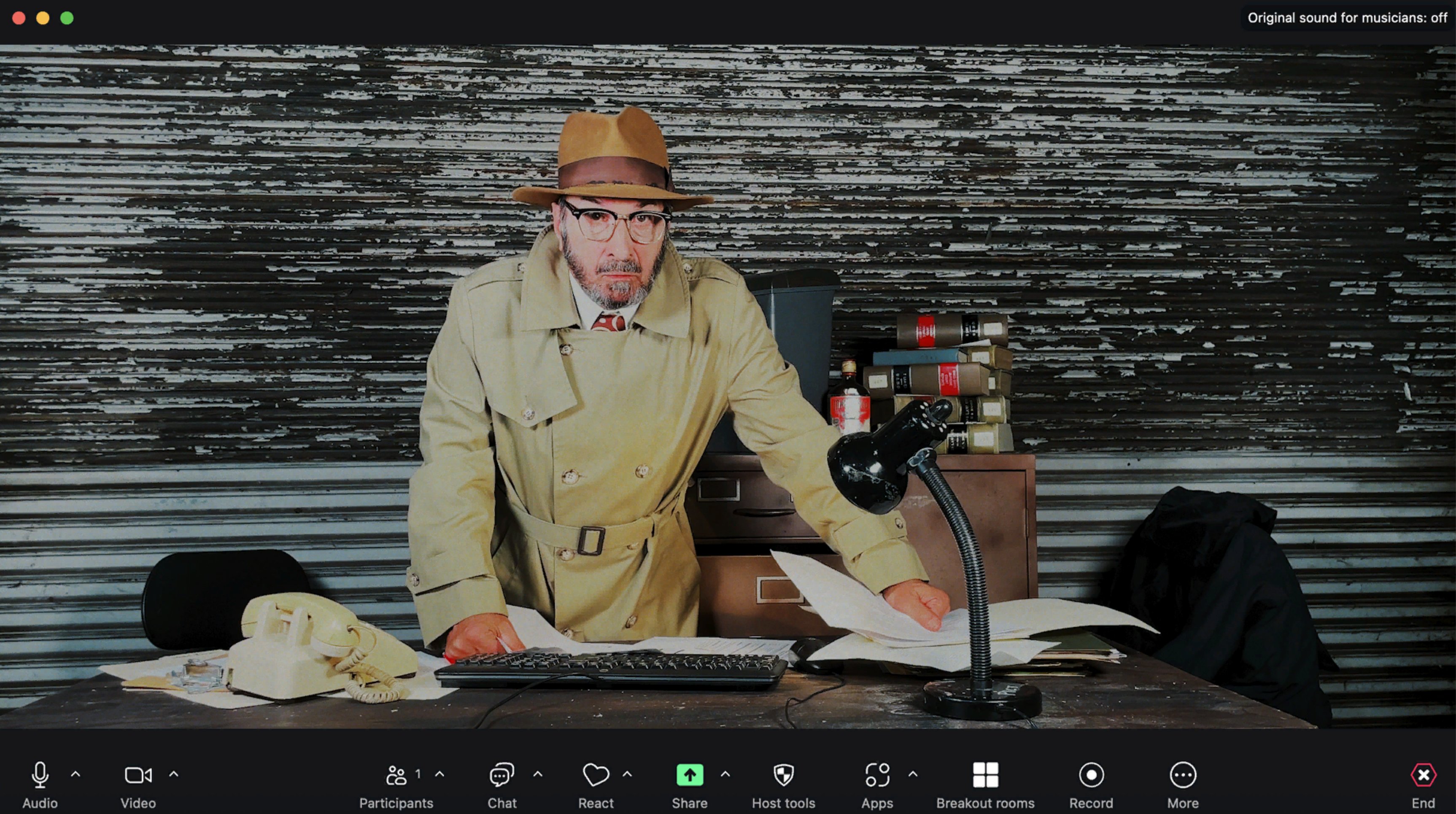Viewport: 1456px width, 814px height.
Task: Open the More options icon
Action: point(1182,775)
